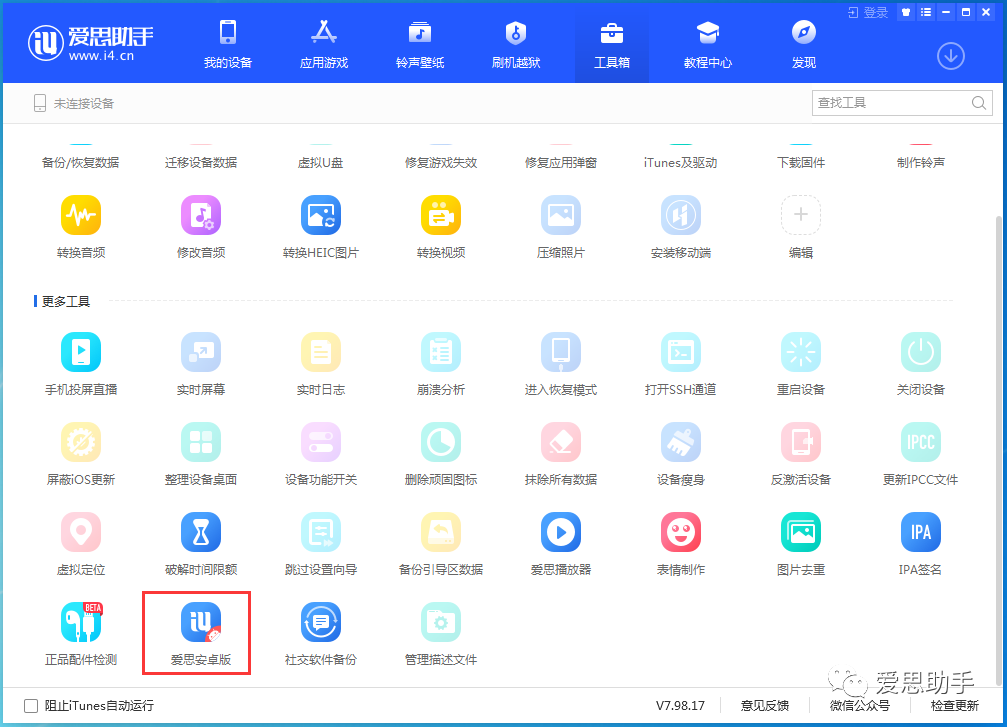
Task: Open 跳过设置向导 tool
Action: (321, 532)
